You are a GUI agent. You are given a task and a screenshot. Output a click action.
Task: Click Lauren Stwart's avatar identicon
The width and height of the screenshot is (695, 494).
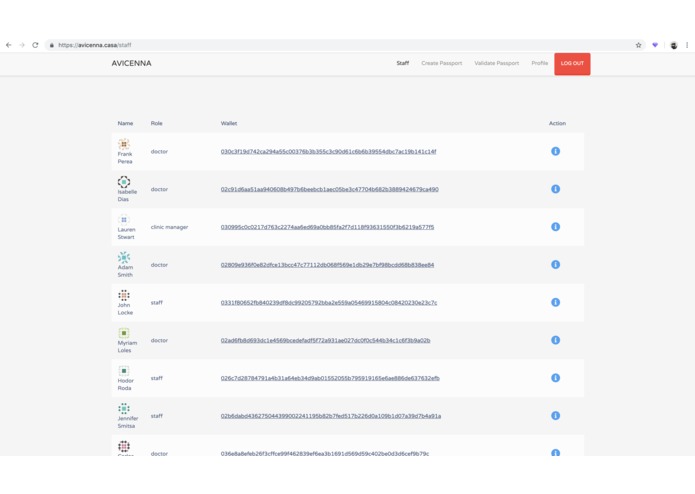[x=124, y=219]
